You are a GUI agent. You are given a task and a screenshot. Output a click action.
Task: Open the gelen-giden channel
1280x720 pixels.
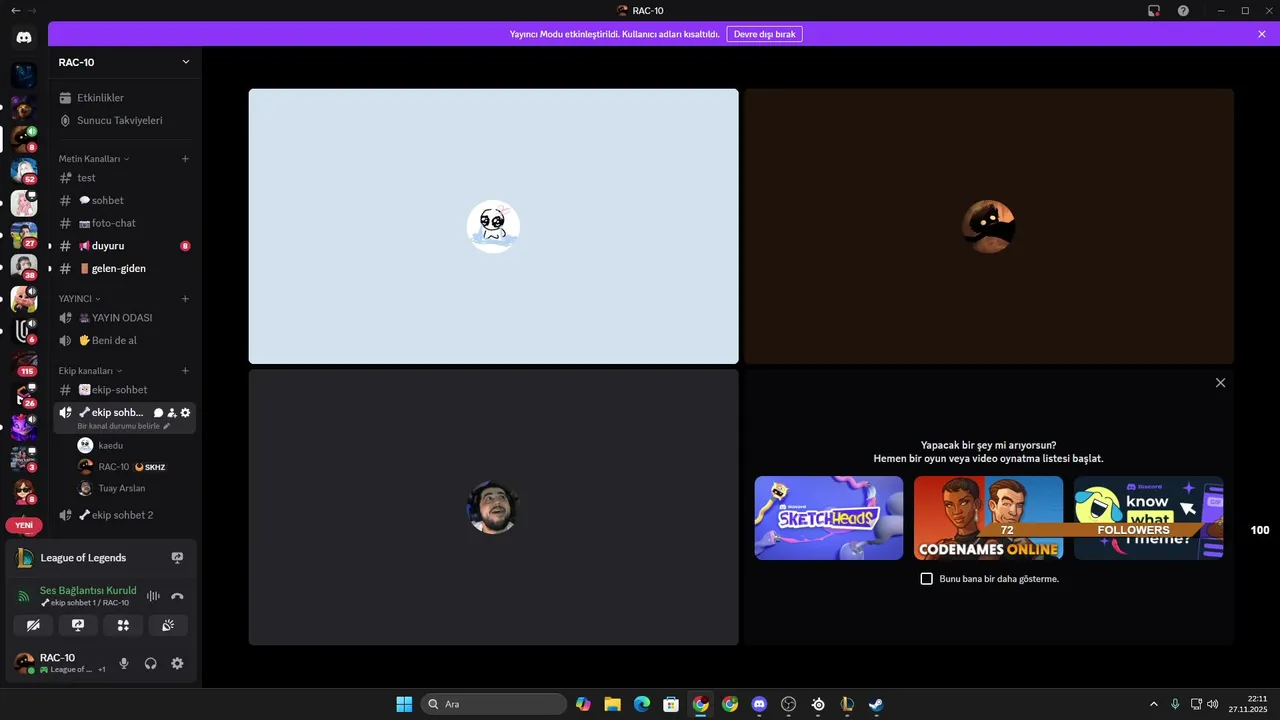point(125,268)
